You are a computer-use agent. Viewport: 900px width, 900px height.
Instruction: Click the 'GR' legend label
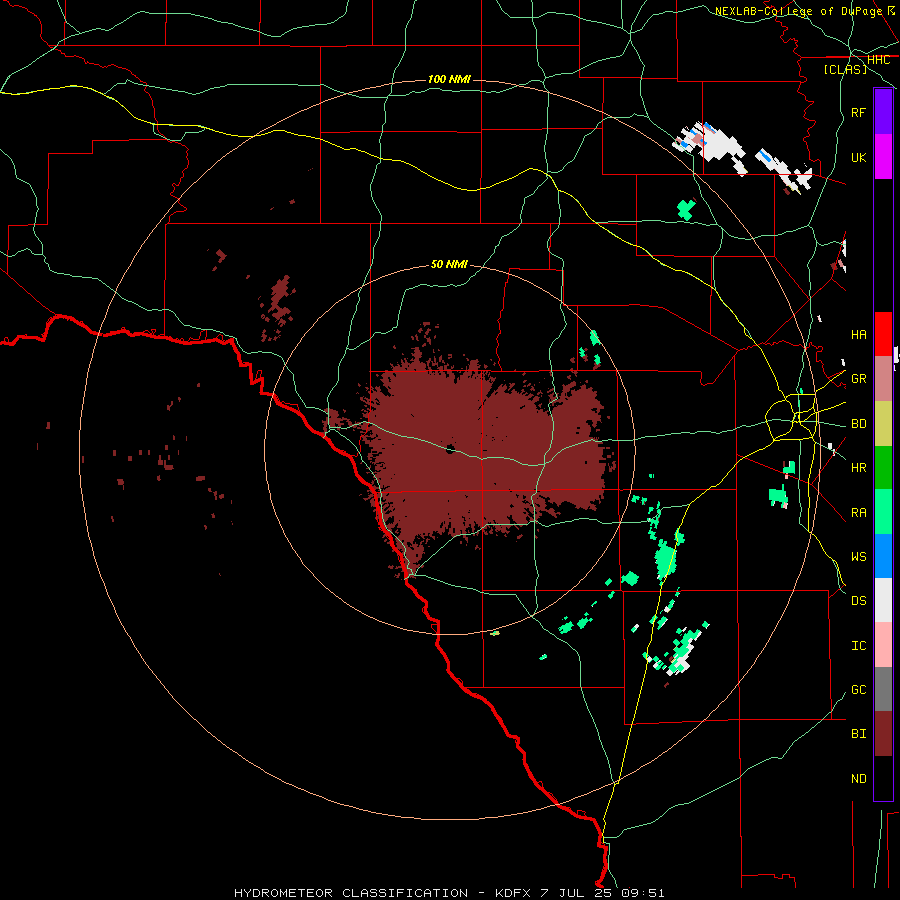point(858,378)
